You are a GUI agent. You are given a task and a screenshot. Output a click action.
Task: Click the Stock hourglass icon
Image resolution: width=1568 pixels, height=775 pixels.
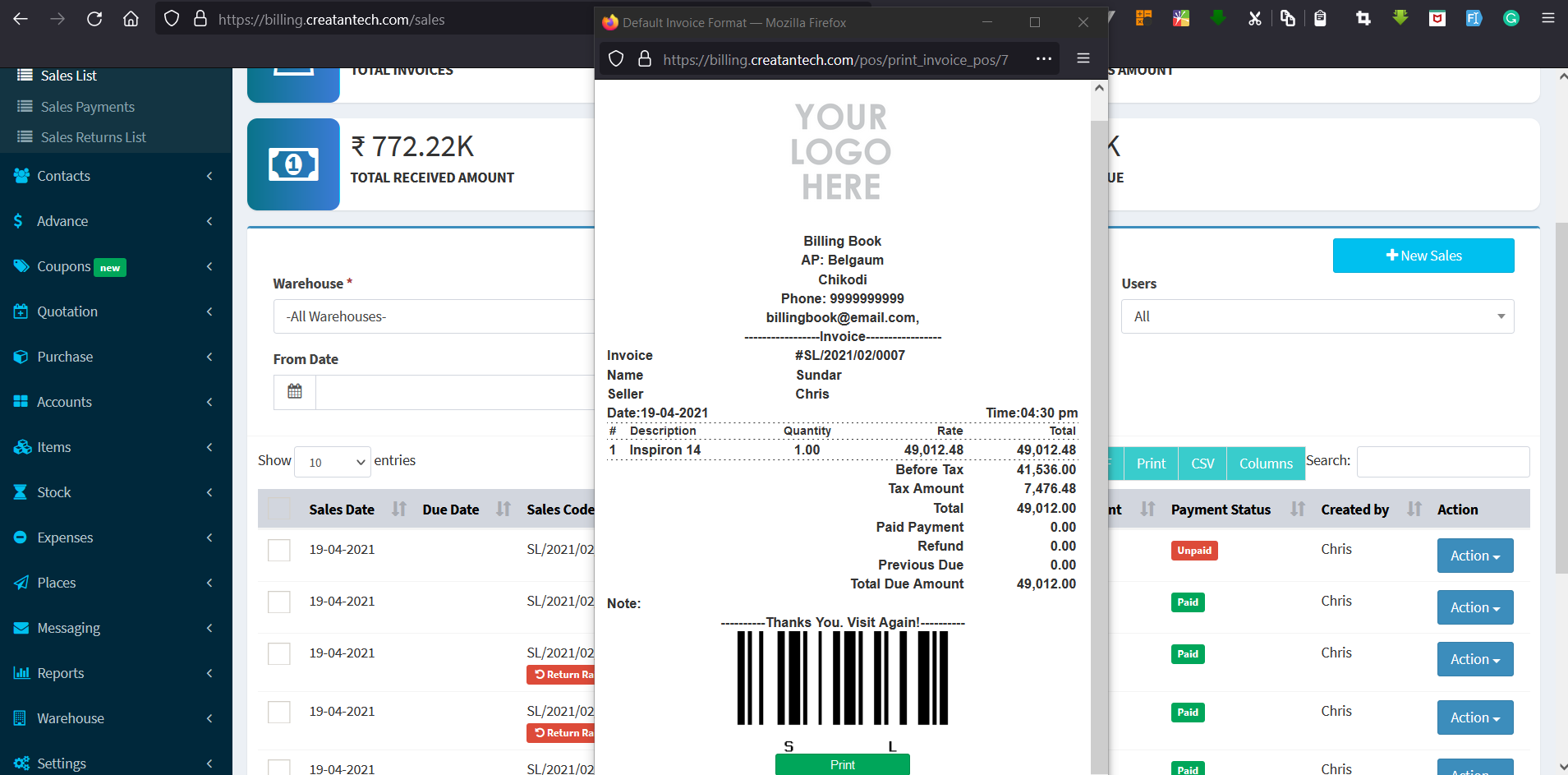(21, 492)
